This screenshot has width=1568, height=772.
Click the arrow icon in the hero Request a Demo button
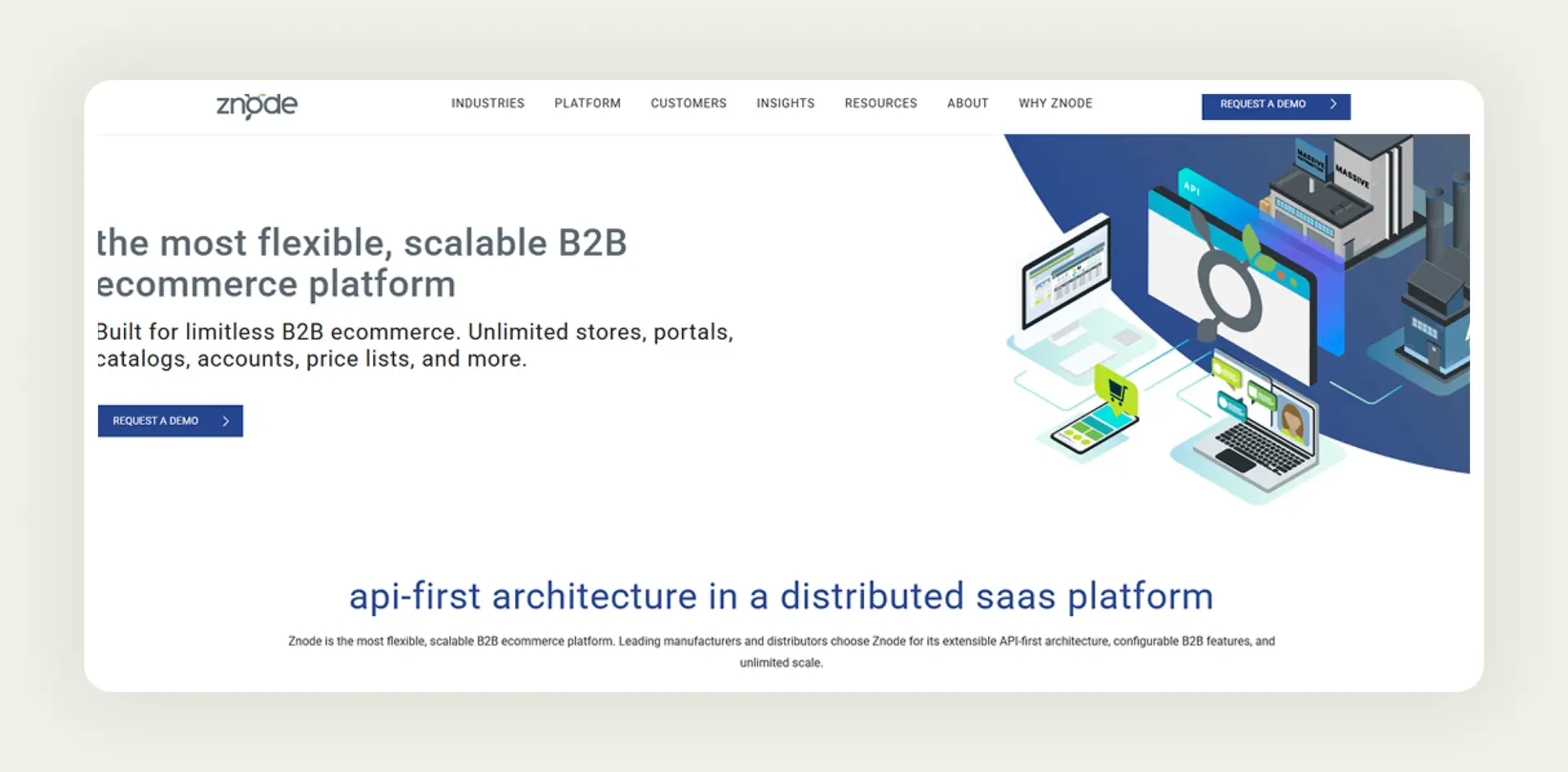pyautogui.click(x=226, y=421)
